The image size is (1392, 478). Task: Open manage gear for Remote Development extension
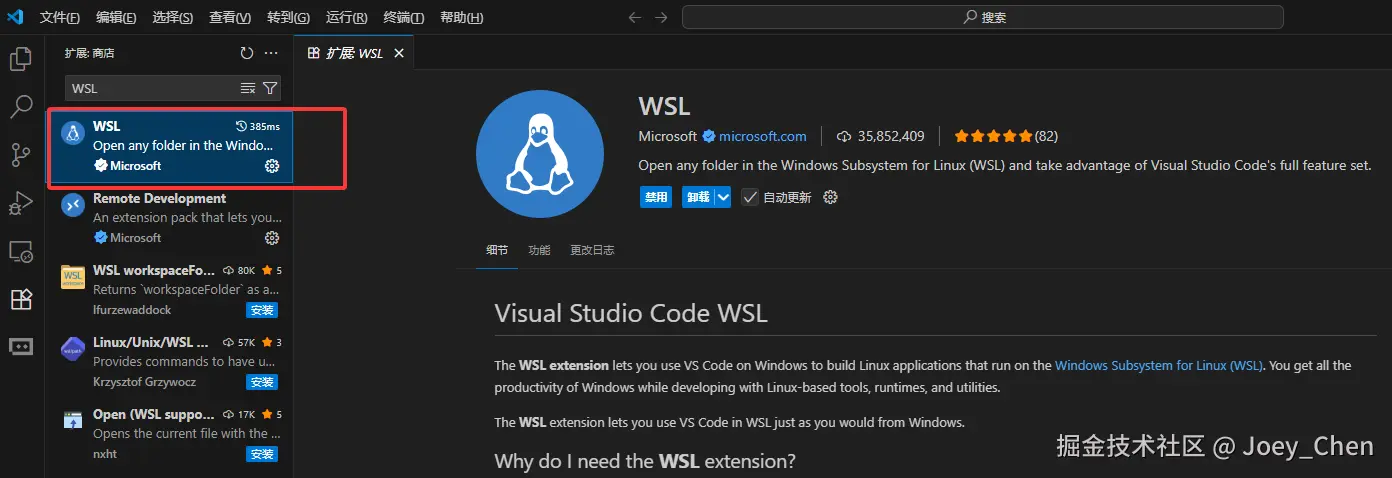click(x=272, y=238)
